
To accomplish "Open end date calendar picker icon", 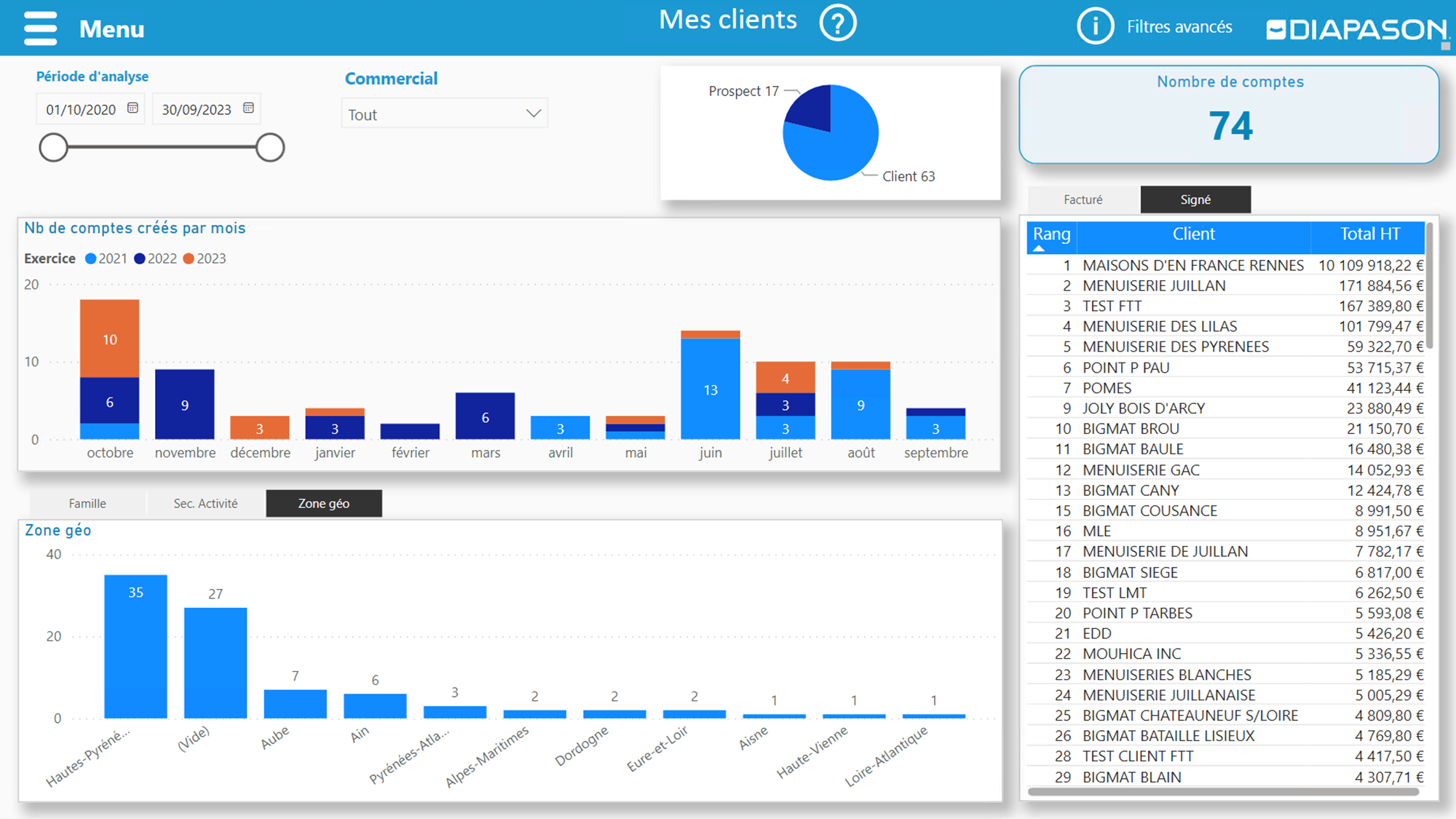I will (x=248, y=108).
